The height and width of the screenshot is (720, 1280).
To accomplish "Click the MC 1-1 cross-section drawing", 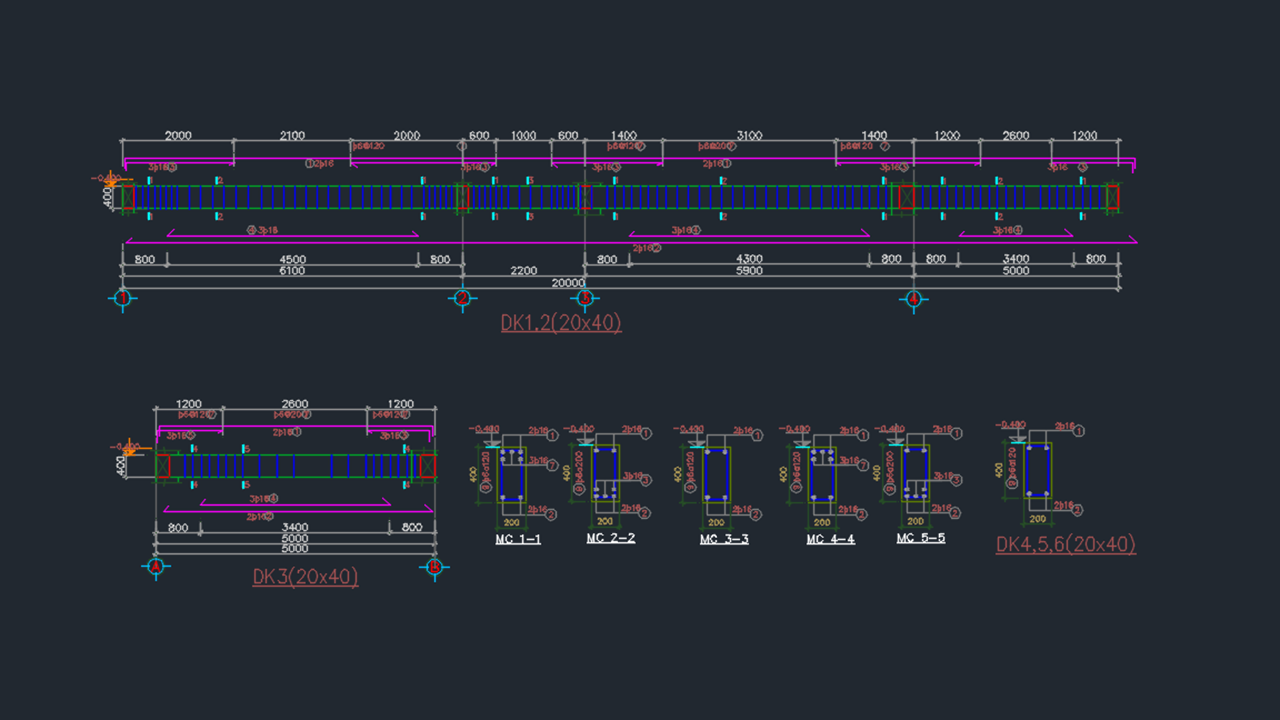I will 513,474.
